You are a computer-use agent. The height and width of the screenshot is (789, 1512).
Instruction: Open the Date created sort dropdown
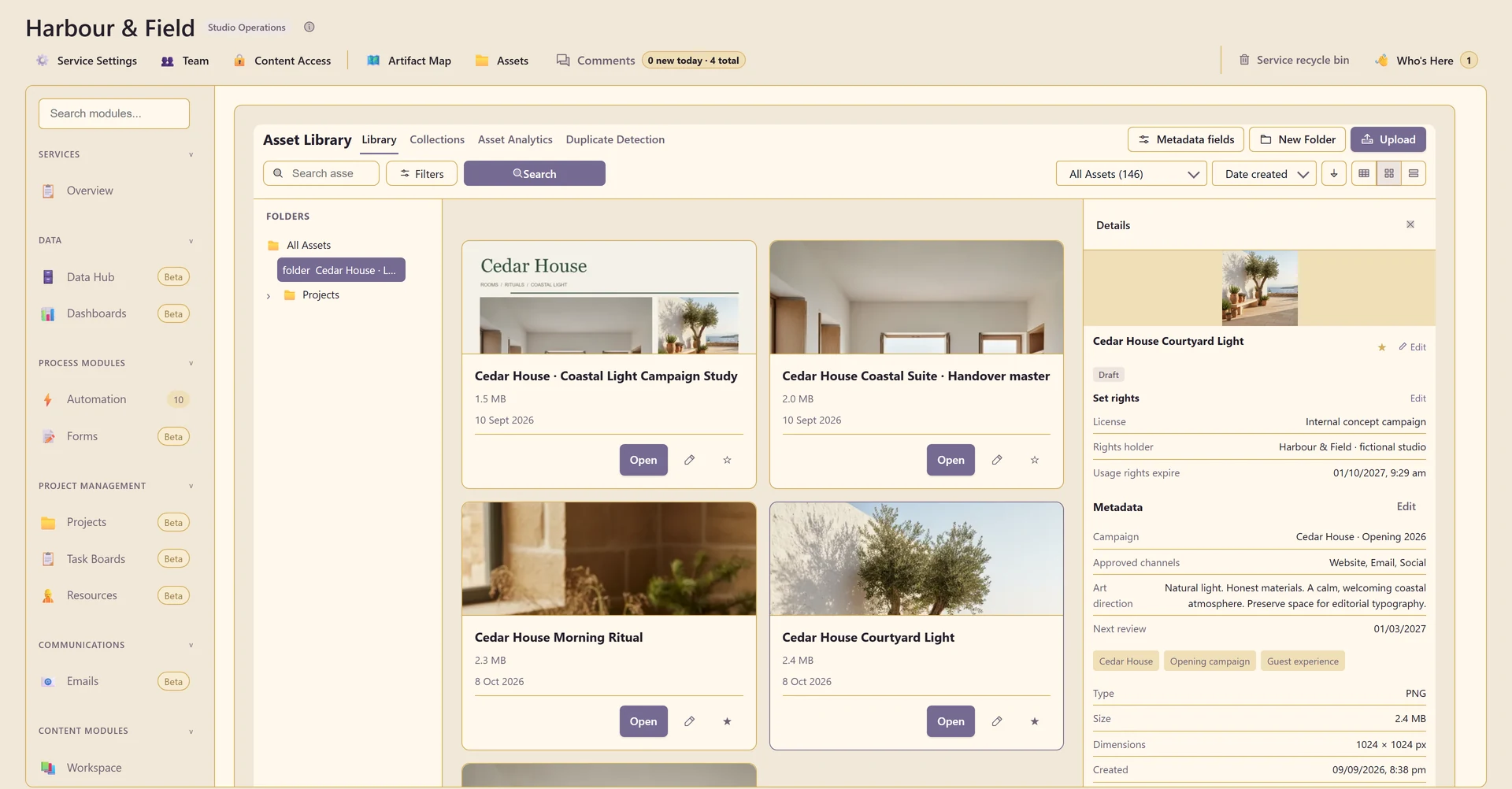[1264, 173]
